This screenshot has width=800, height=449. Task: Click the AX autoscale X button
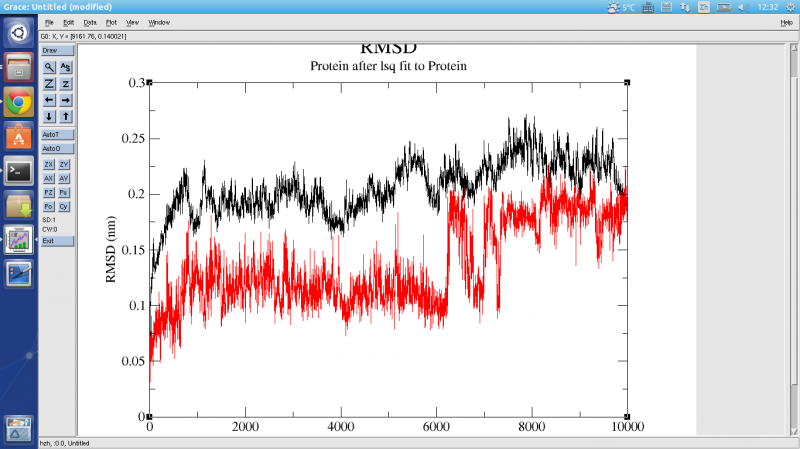[48, 179]
